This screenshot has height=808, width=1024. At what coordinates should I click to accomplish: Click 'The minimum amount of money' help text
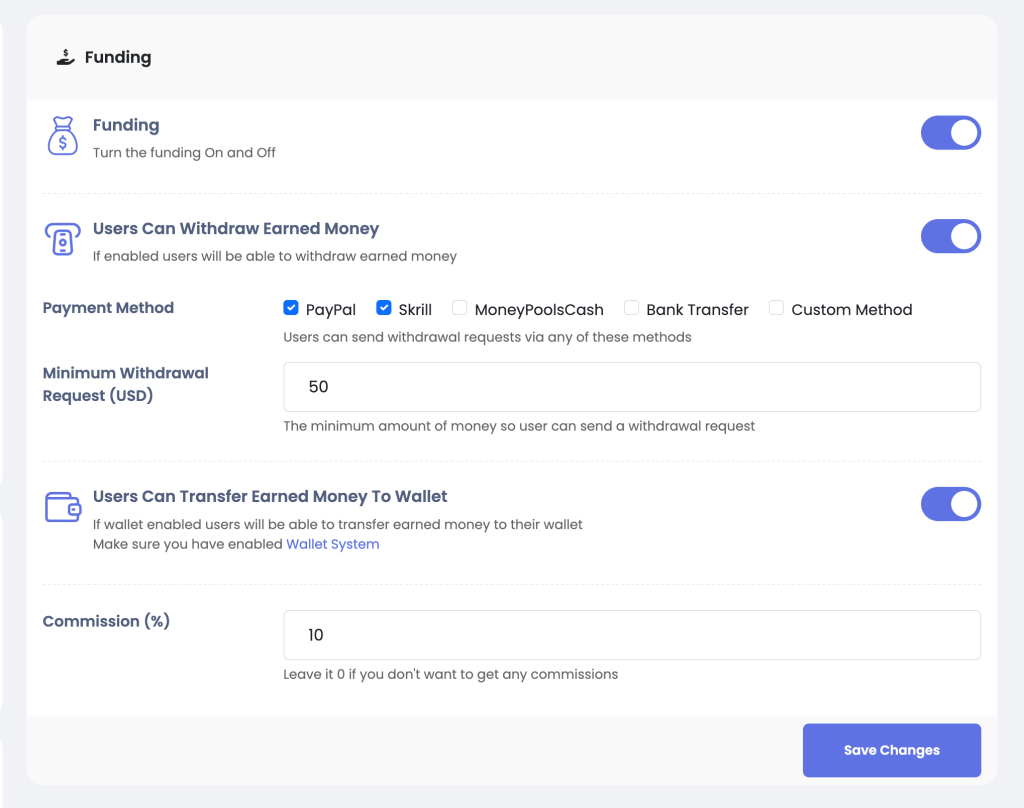click(519, 426)
